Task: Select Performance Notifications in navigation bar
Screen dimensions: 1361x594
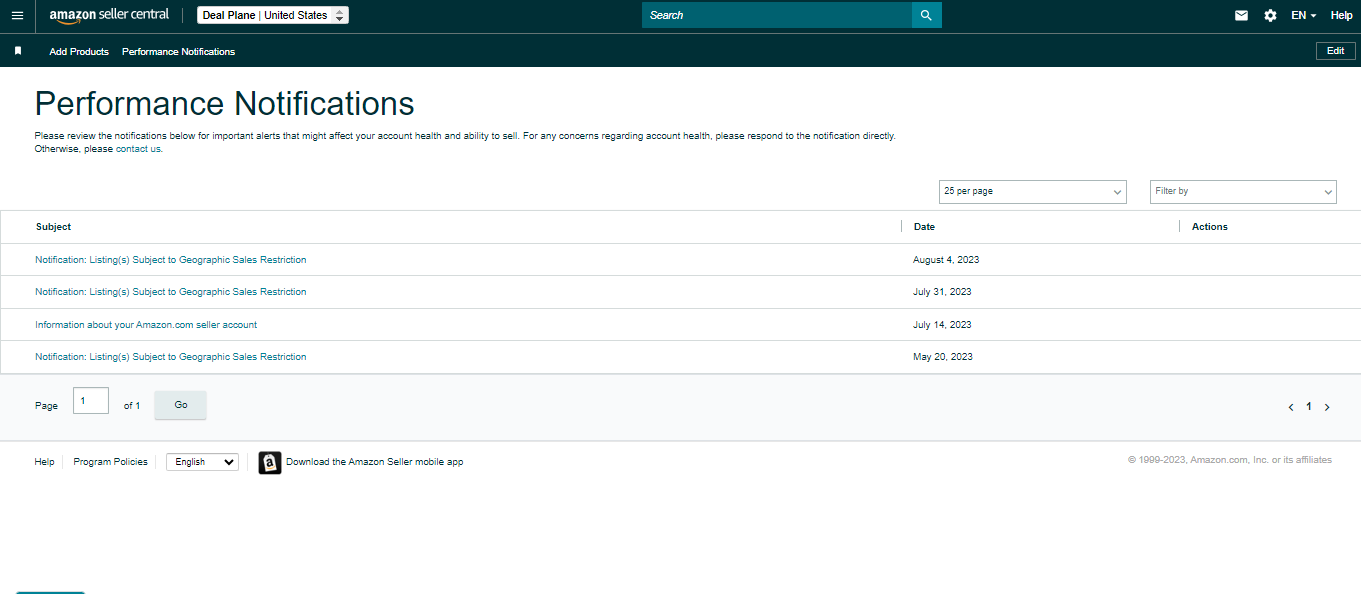Action: click(x=178, y=51)
